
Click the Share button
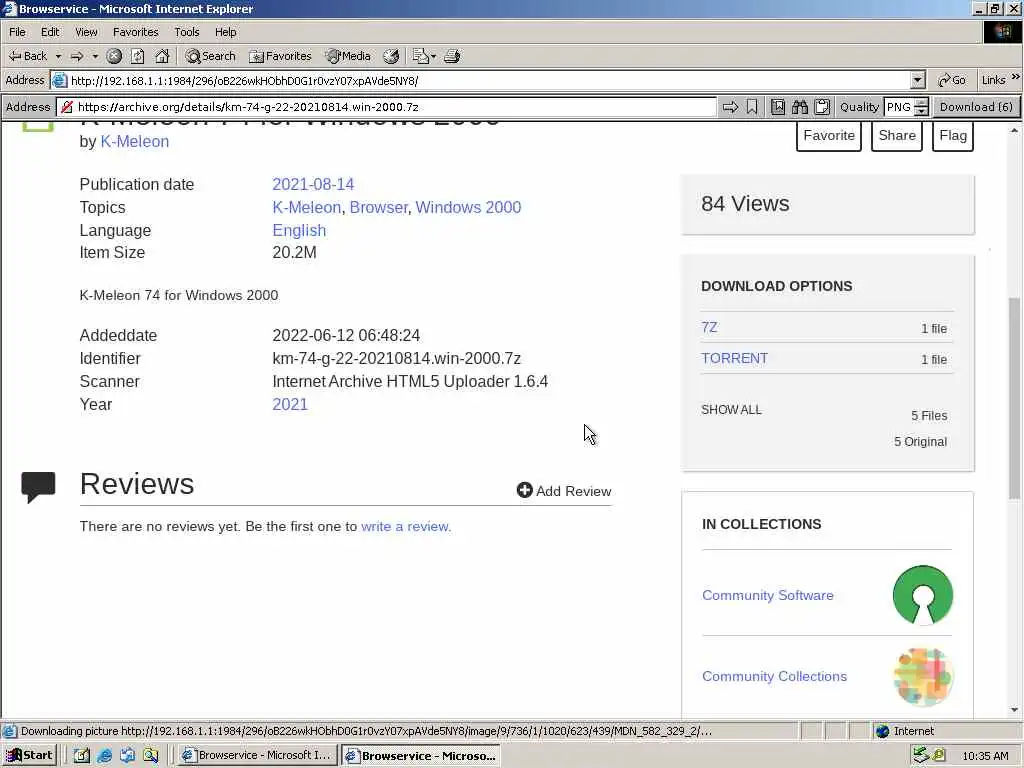coord(897,136)
